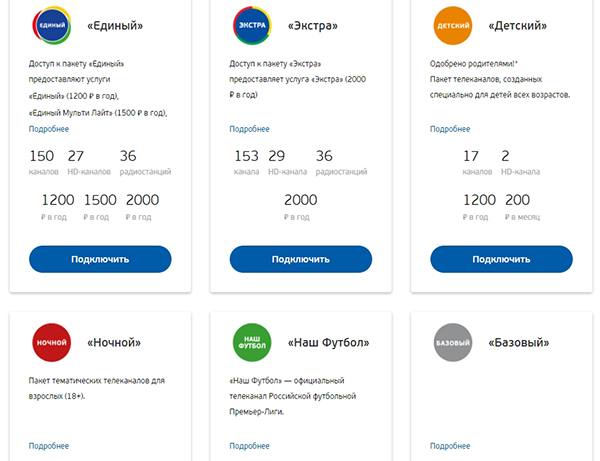Click the 1500 ₽ price in «Единый» card
The image size is (600, 461).
[100, 205]
